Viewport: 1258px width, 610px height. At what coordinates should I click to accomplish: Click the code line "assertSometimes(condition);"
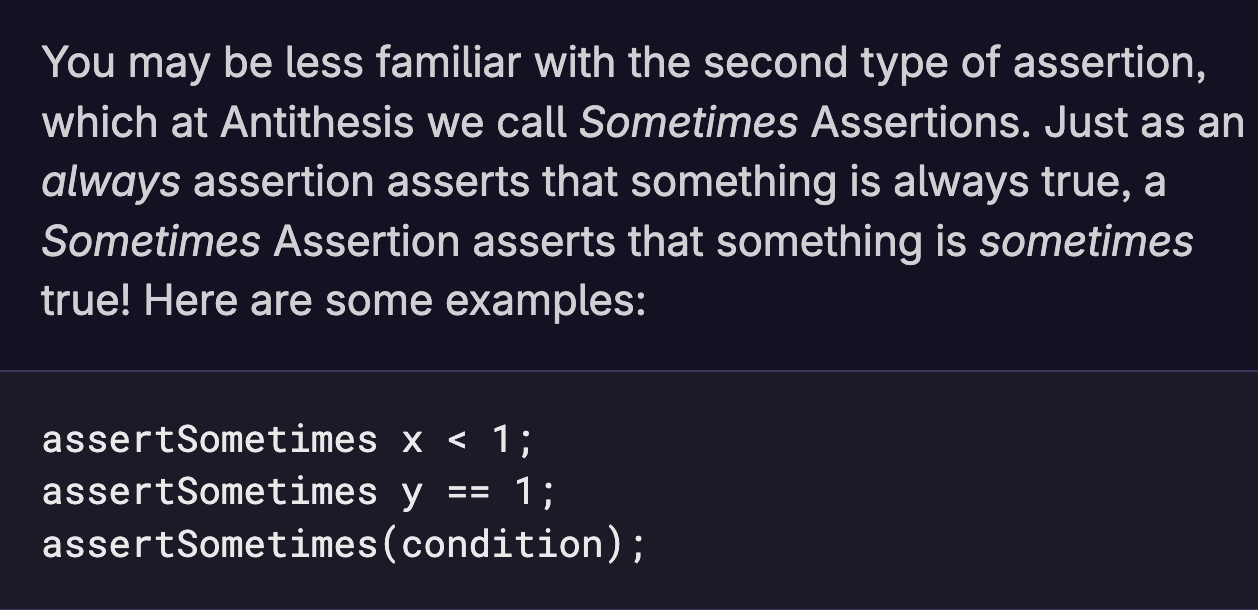point(344,545)
